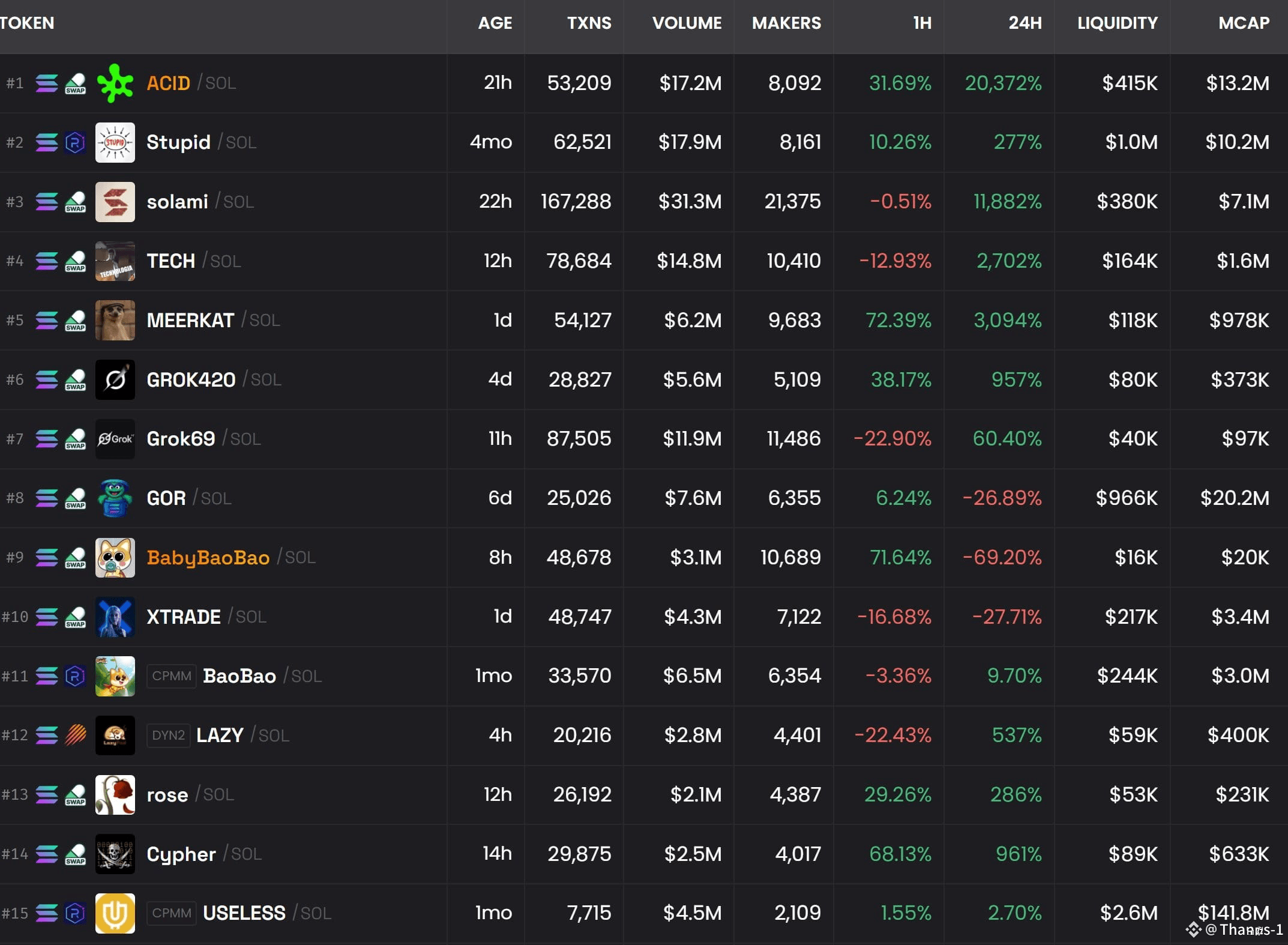Click the Solana chain icon in ACID row

46,83
